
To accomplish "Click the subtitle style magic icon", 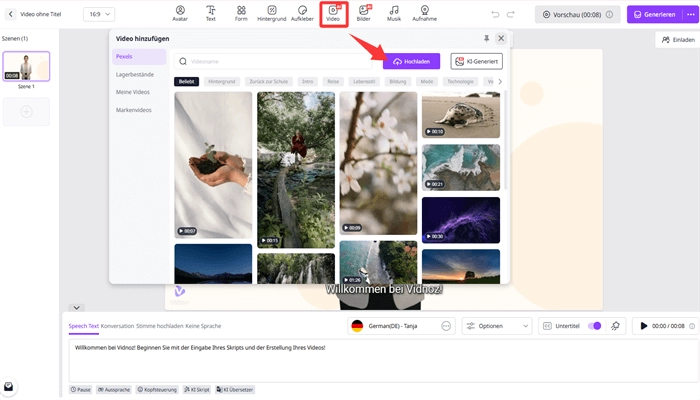I will click(x=615, y=326).
